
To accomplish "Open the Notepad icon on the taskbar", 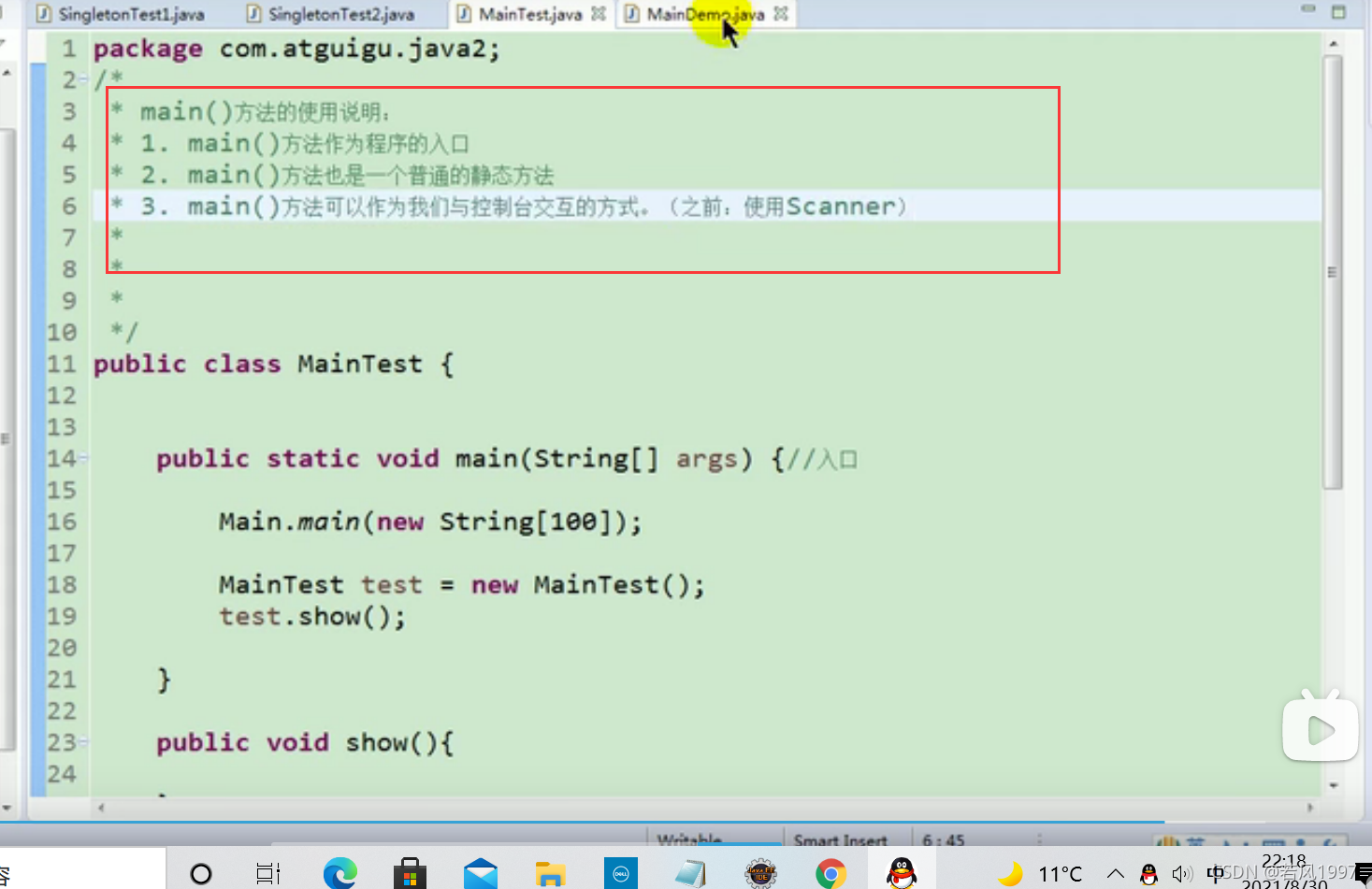I will (x=690, y=873).
